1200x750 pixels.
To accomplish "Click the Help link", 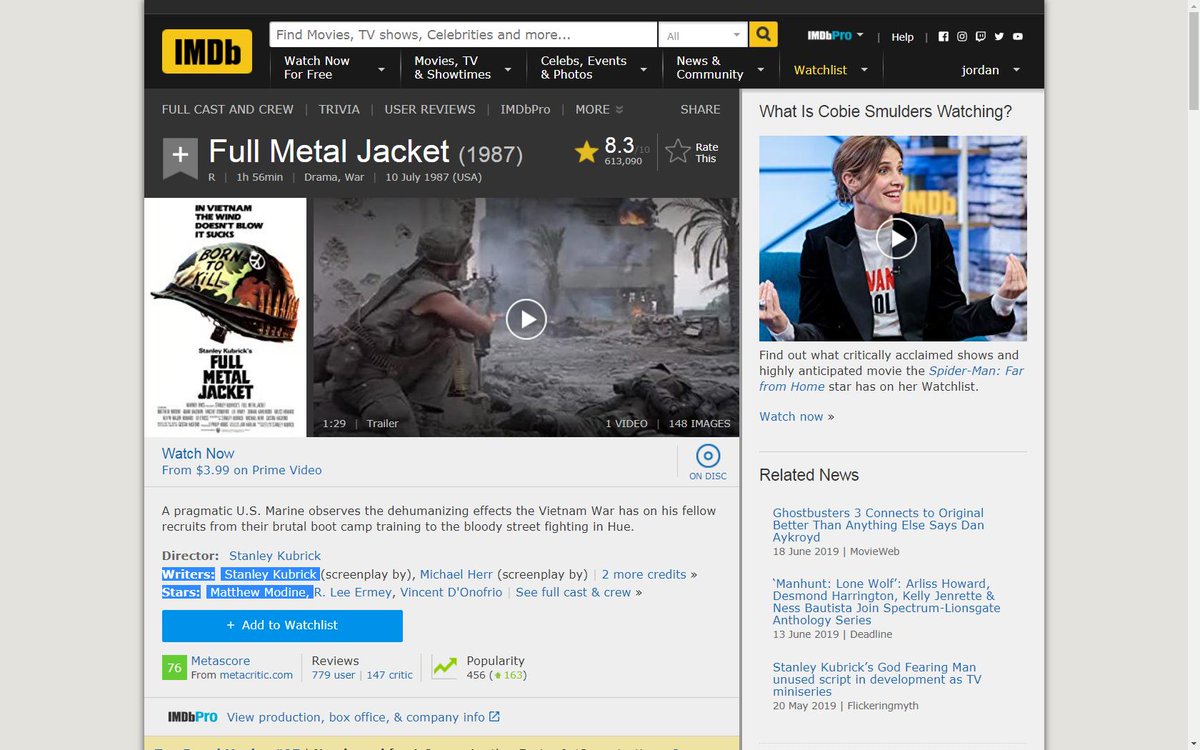I will 902,37.
